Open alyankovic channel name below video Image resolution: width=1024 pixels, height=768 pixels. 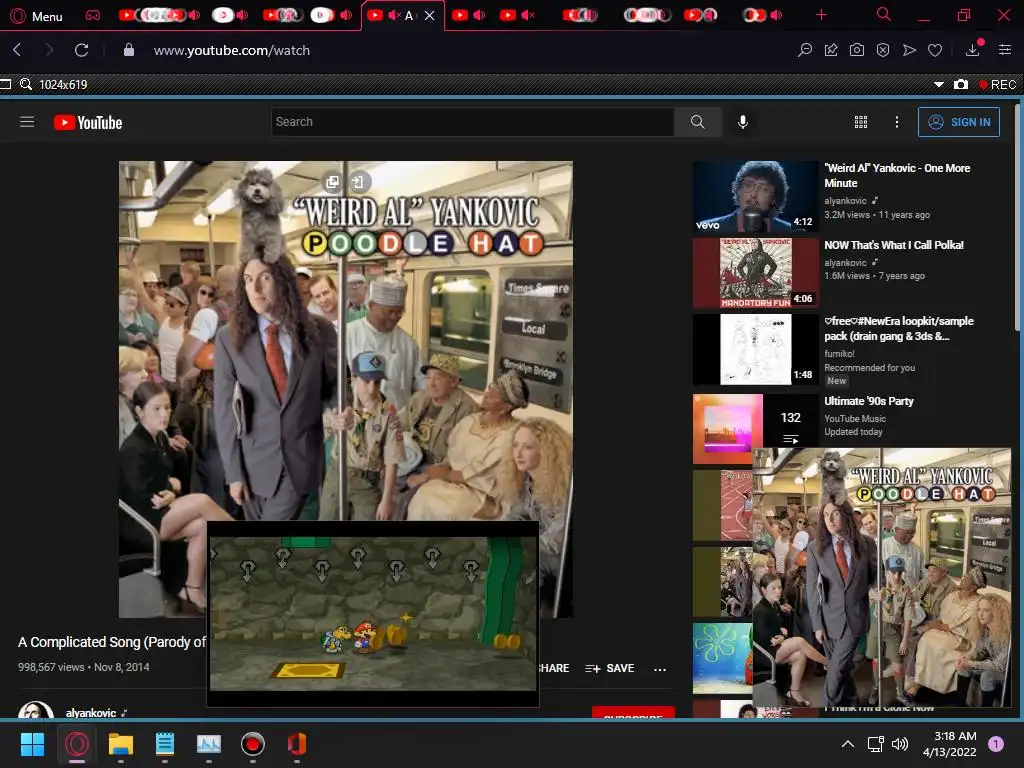pos(91,712)
